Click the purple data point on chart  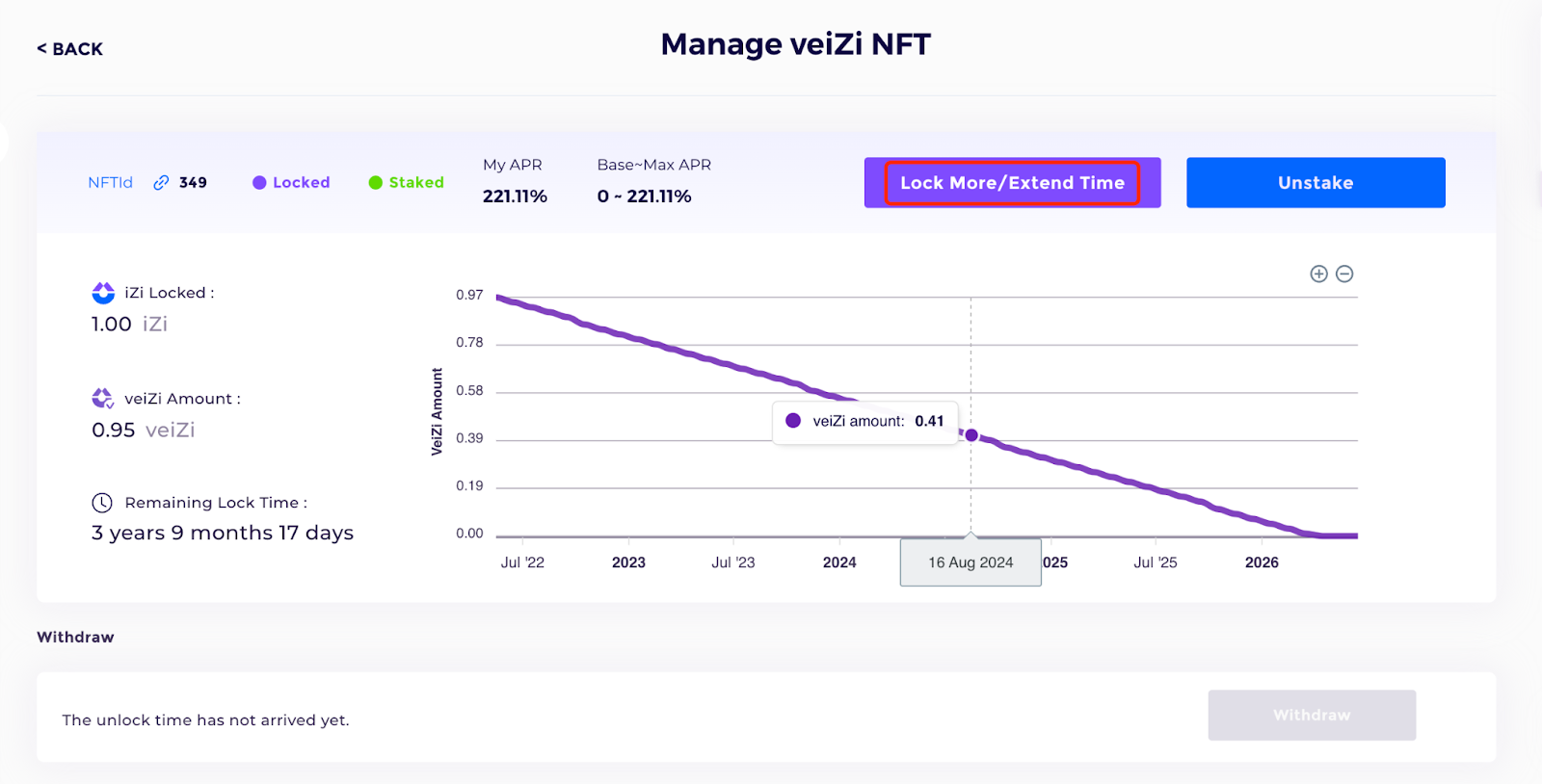tap(971, 435)
